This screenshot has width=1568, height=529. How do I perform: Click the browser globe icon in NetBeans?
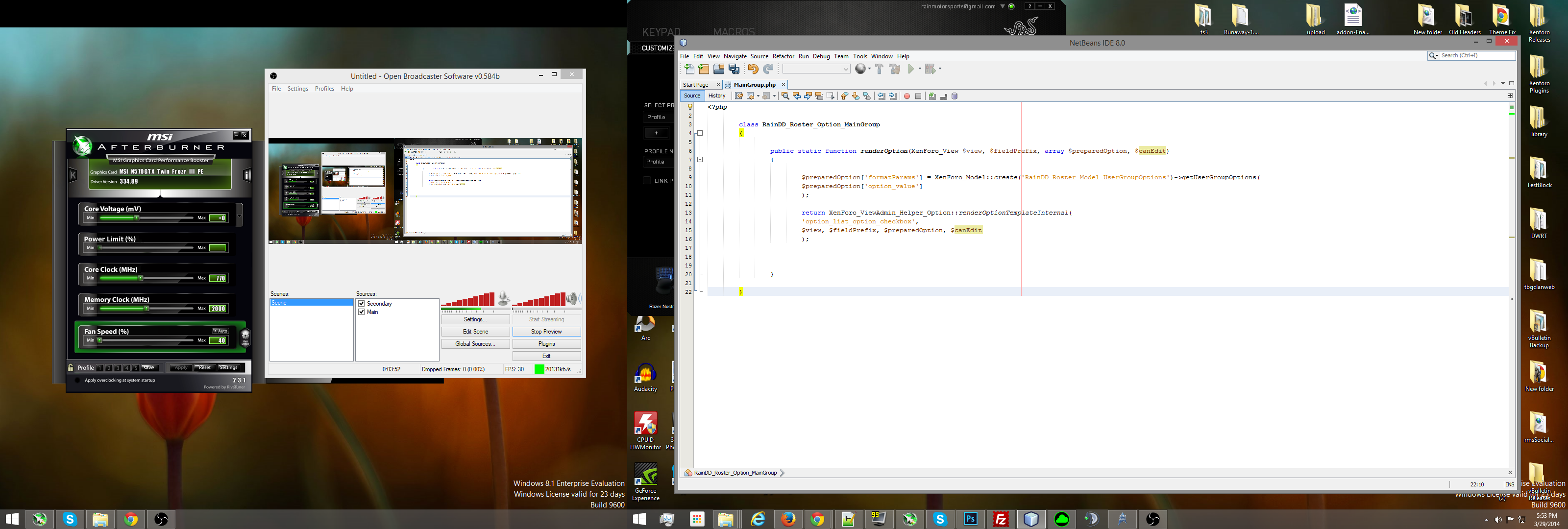pyautogui.click(x=860, y=69)
